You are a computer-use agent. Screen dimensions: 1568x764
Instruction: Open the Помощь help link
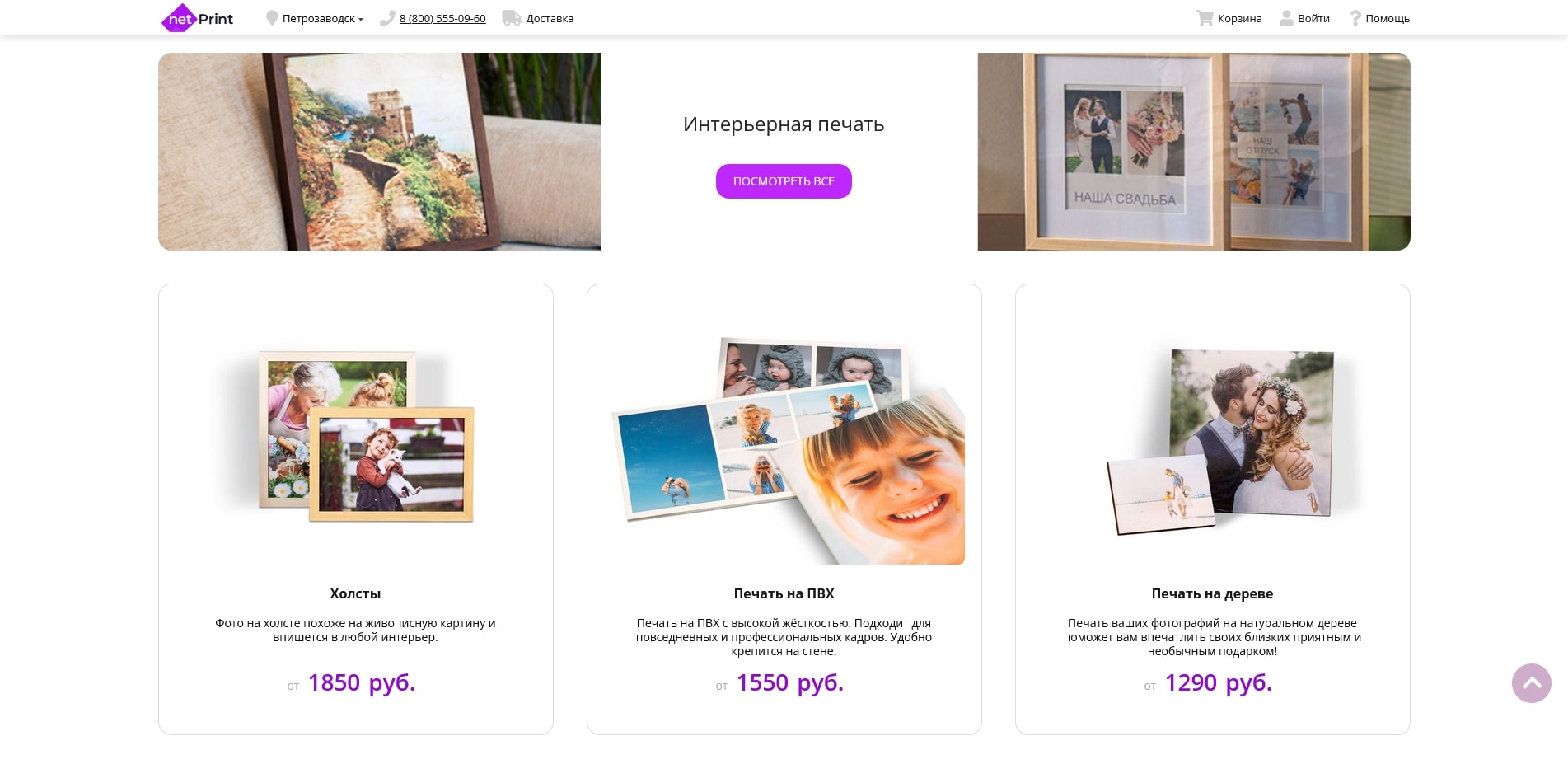tap(1388, 18)
